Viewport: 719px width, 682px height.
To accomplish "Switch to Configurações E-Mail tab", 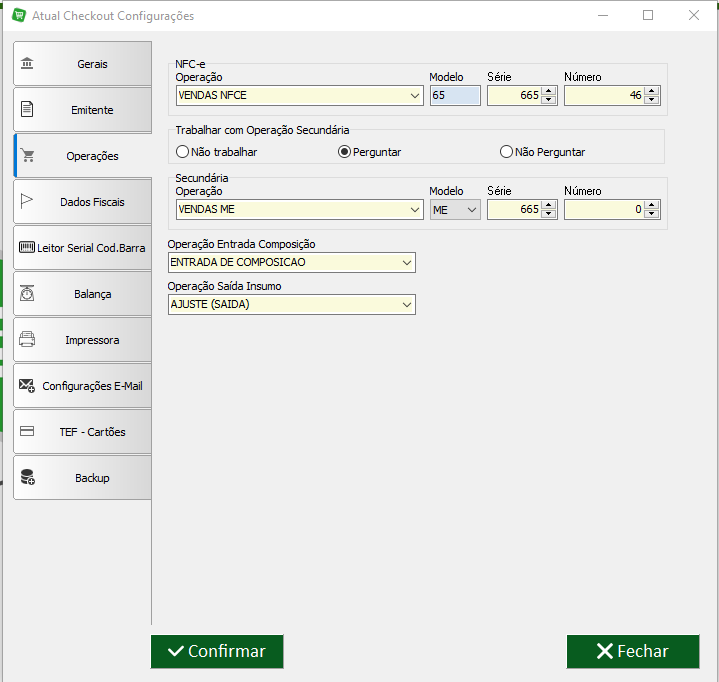I will (x=83, y=386).
